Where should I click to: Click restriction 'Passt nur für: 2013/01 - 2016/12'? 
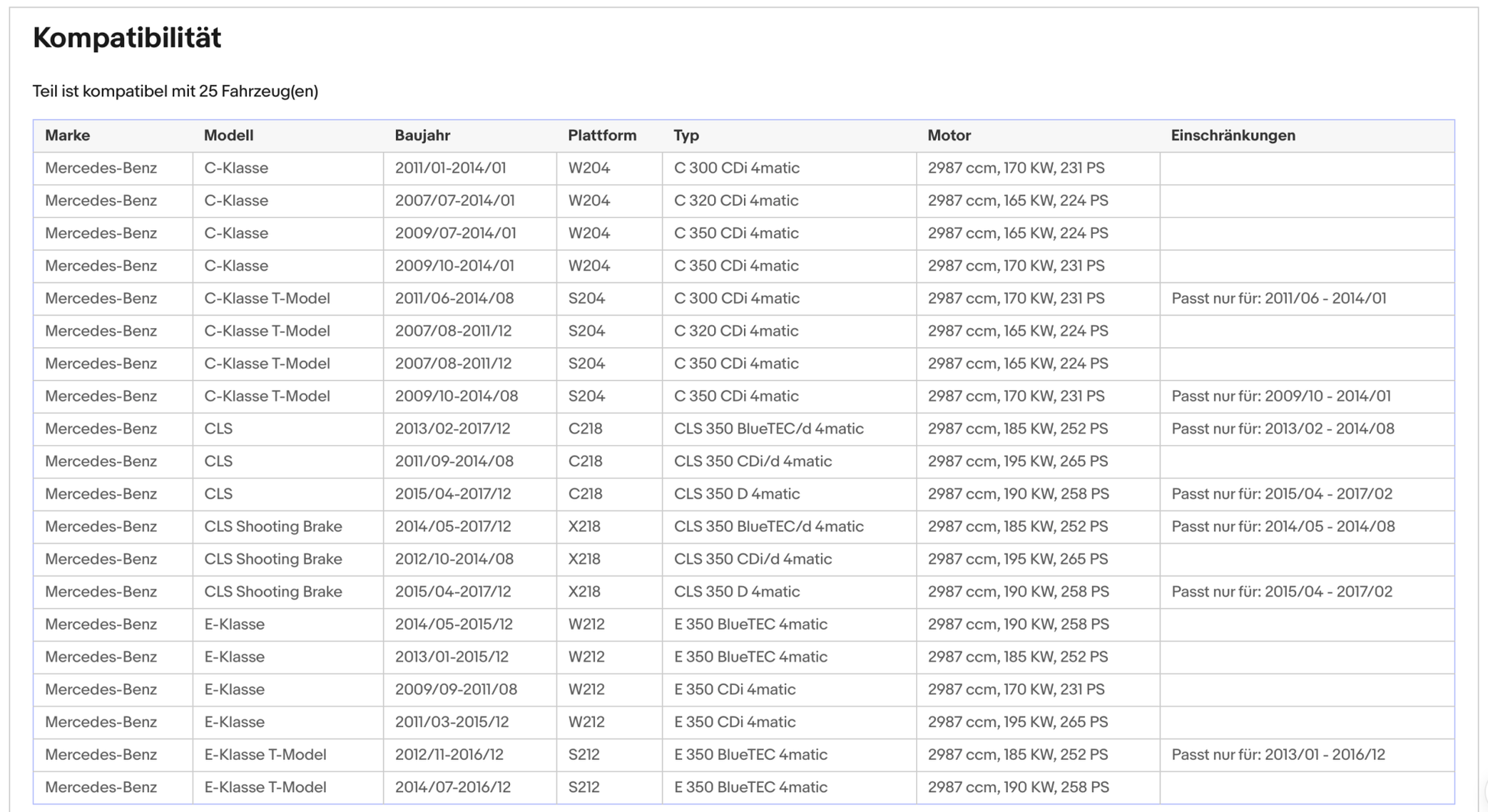point(1278,755)
